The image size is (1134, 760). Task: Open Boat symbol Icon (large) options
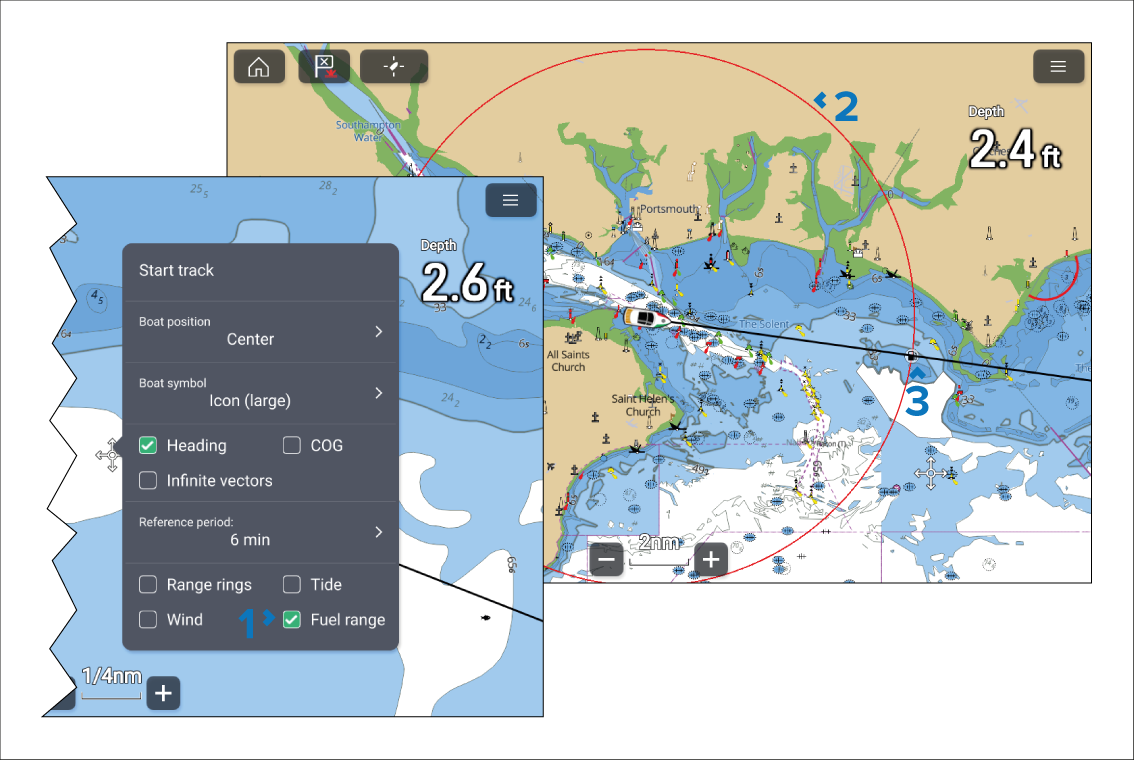coord(260,392)
